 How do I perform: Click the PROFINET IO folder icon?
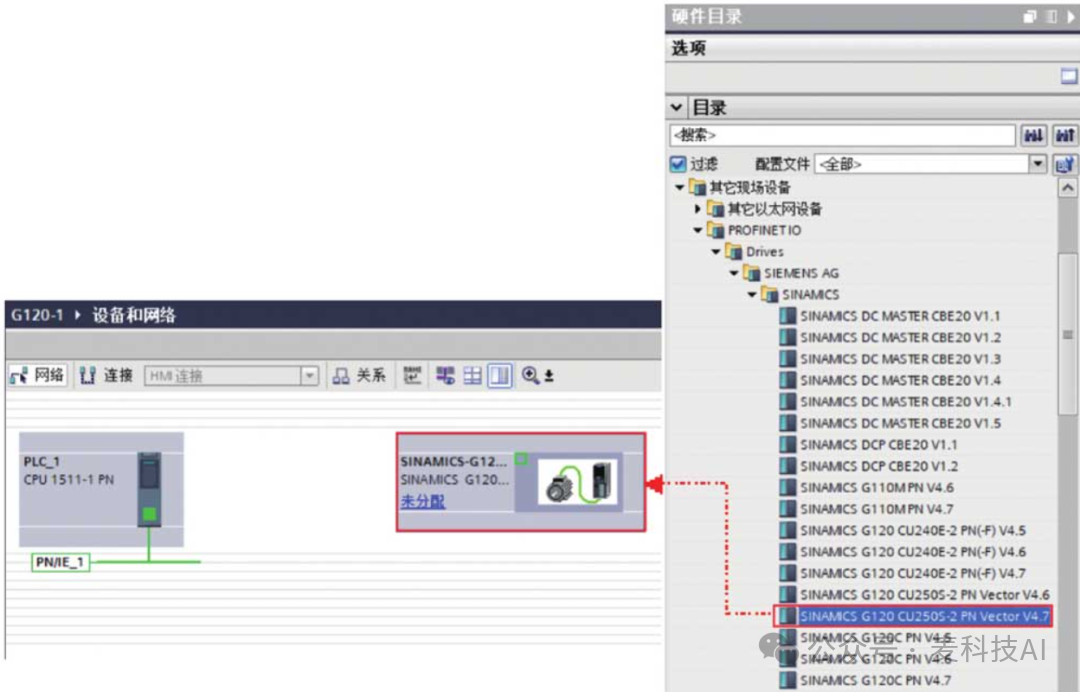pyautogui.click(x=716, y=230)
